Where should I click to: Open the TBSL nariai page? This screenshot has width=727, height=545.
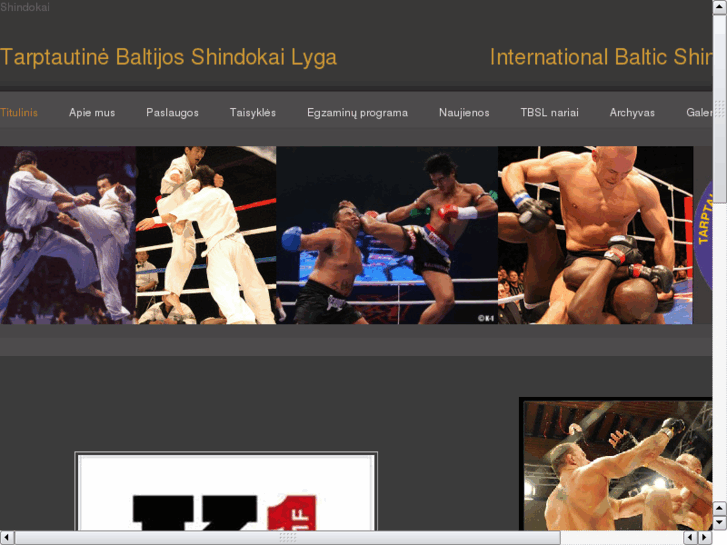pyautogui.click(x=549, y=113)
